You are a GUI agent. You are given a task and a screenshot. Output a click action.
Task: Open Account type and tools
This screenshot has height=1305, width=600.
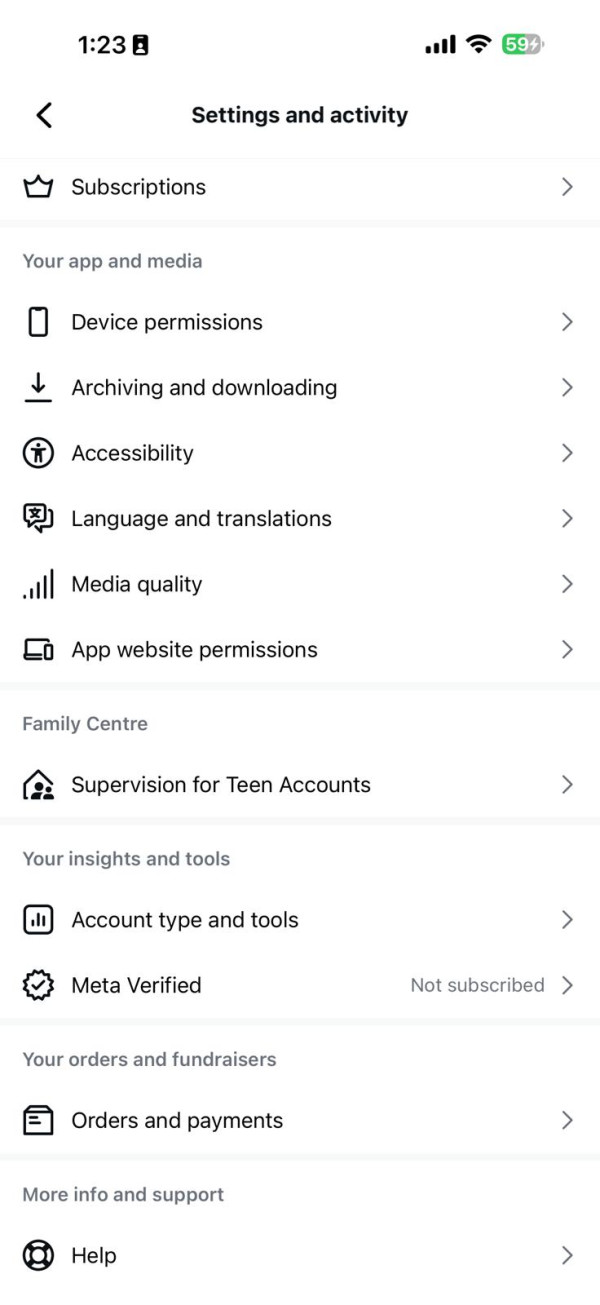click(x=185, y=920)
